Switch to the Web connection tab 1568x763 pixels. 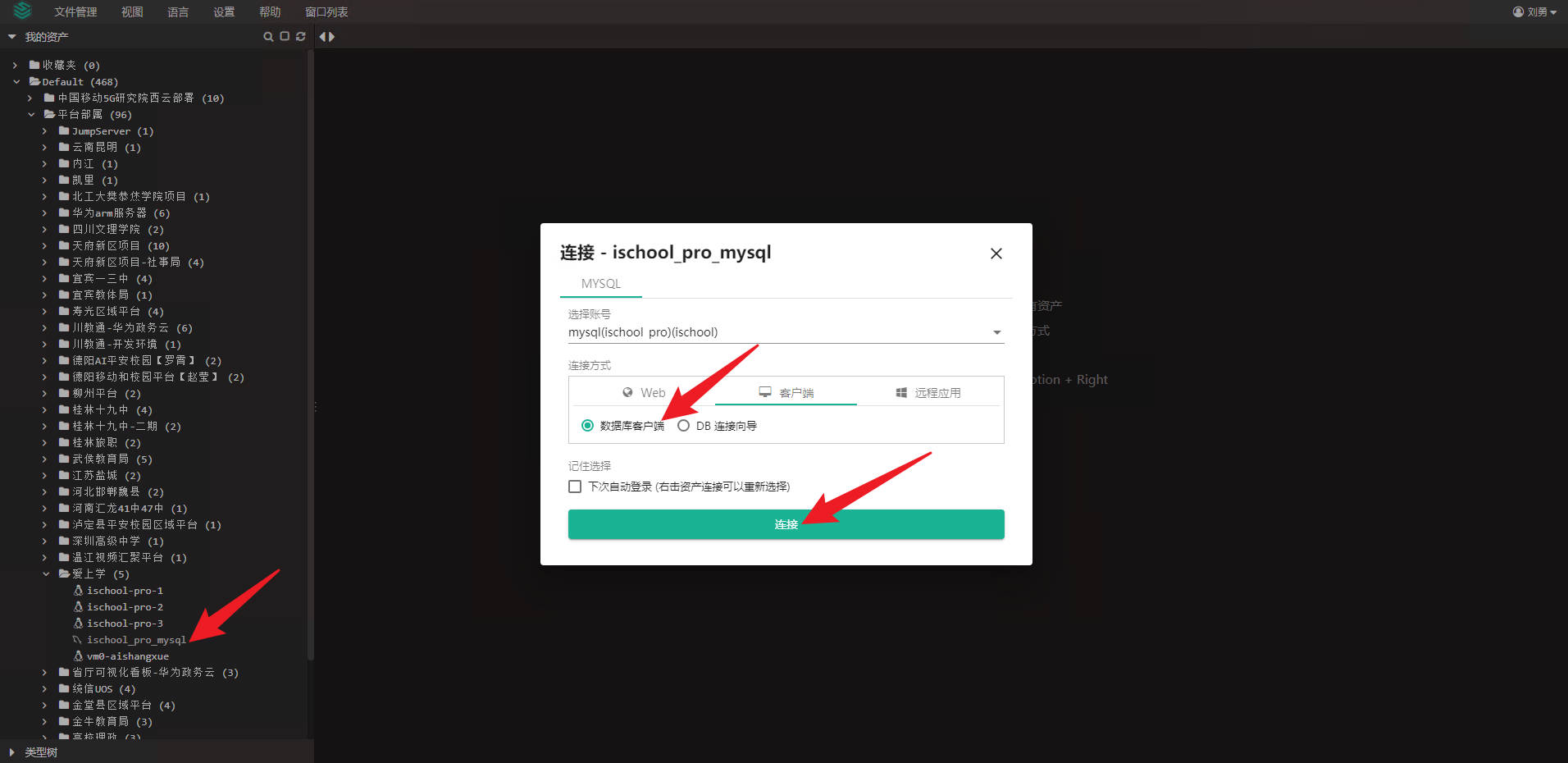644,393
